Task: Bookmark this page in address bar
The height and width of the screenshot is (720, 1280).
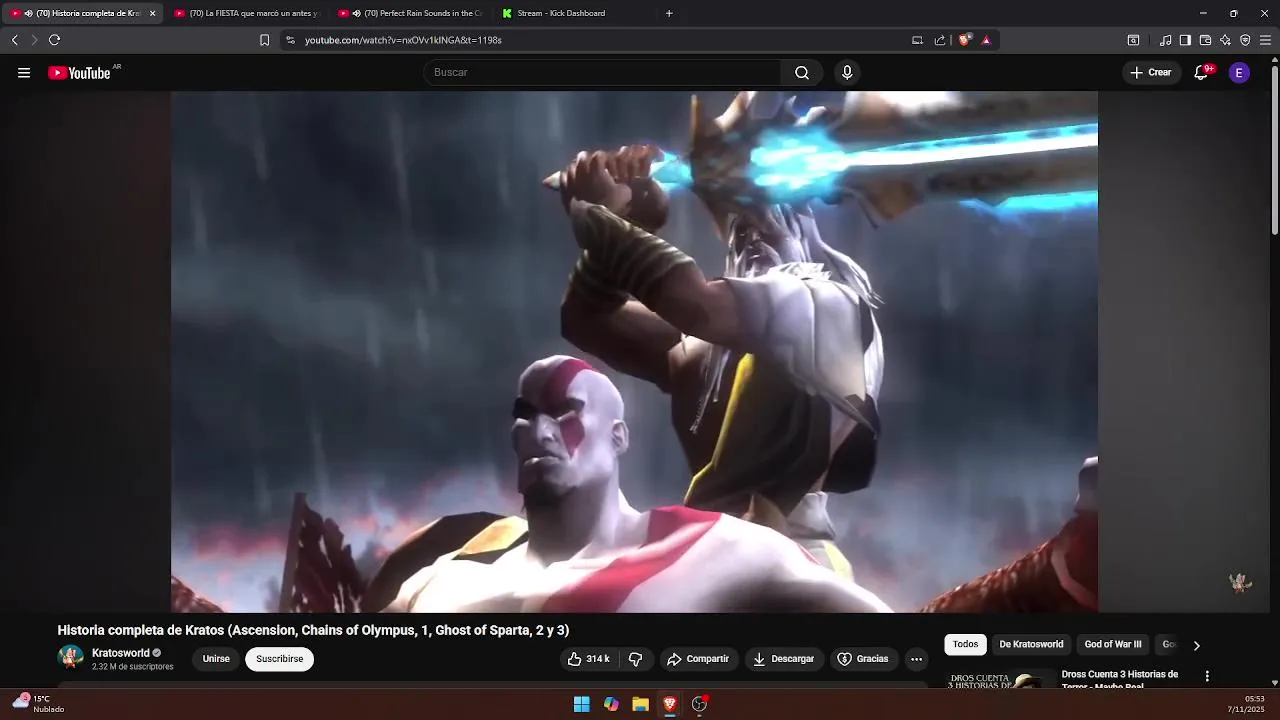Action: click(264, 40)
